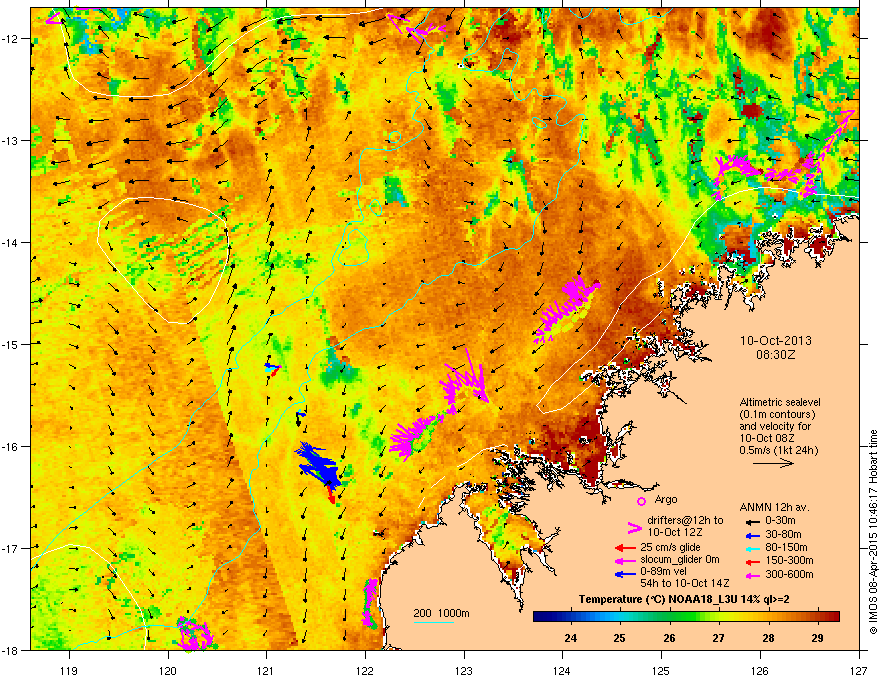Click the 121 longitude axis label
Viewport: 880px width, 680px height.
point(266,670)
